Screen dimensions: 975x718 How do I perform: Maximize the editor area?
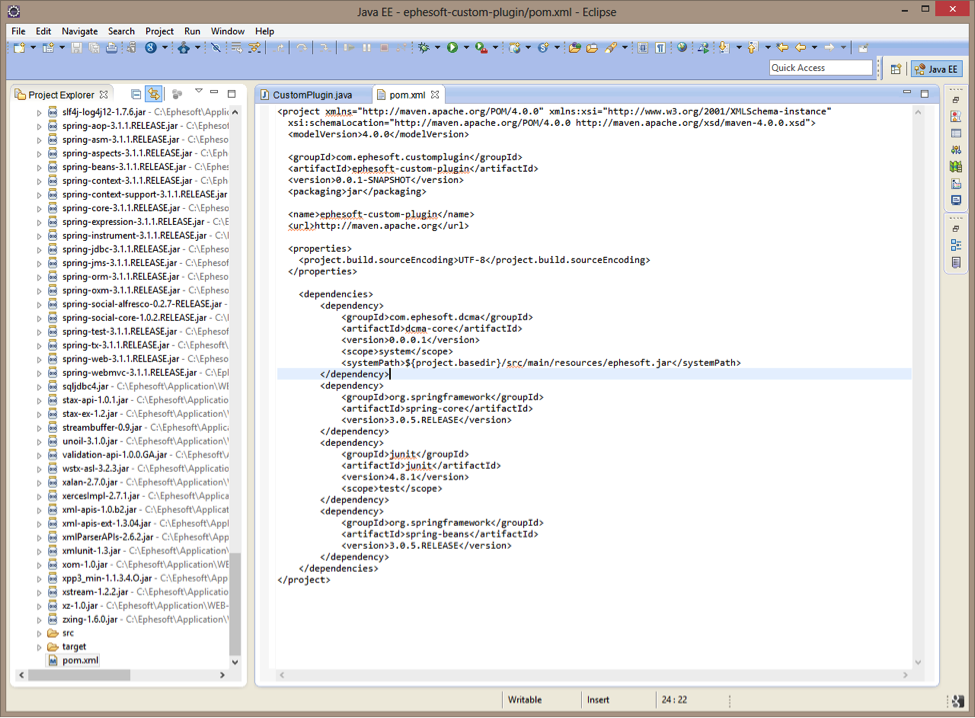point(925,94)
